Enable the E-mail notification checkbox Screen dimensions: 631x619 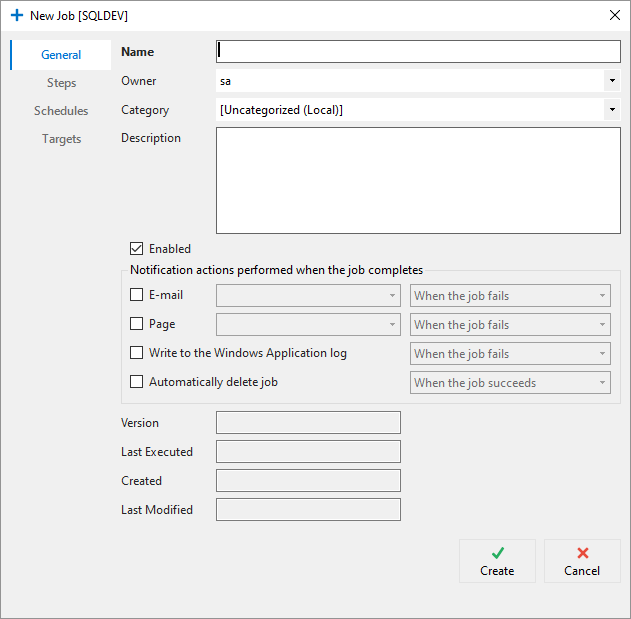tap(137, 295)
